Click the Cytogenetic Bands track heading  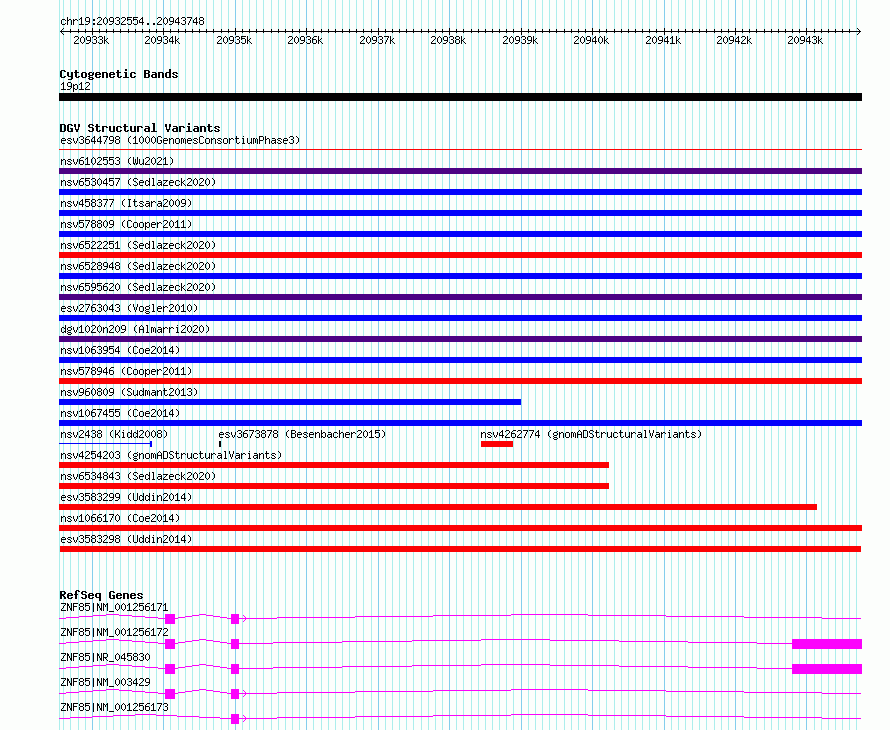119,74
